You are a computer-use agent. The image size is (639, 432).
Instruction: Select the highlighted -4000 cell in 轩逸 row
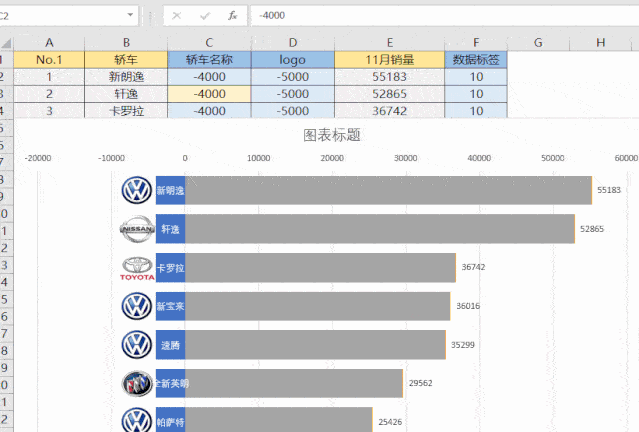coord(209,94)
